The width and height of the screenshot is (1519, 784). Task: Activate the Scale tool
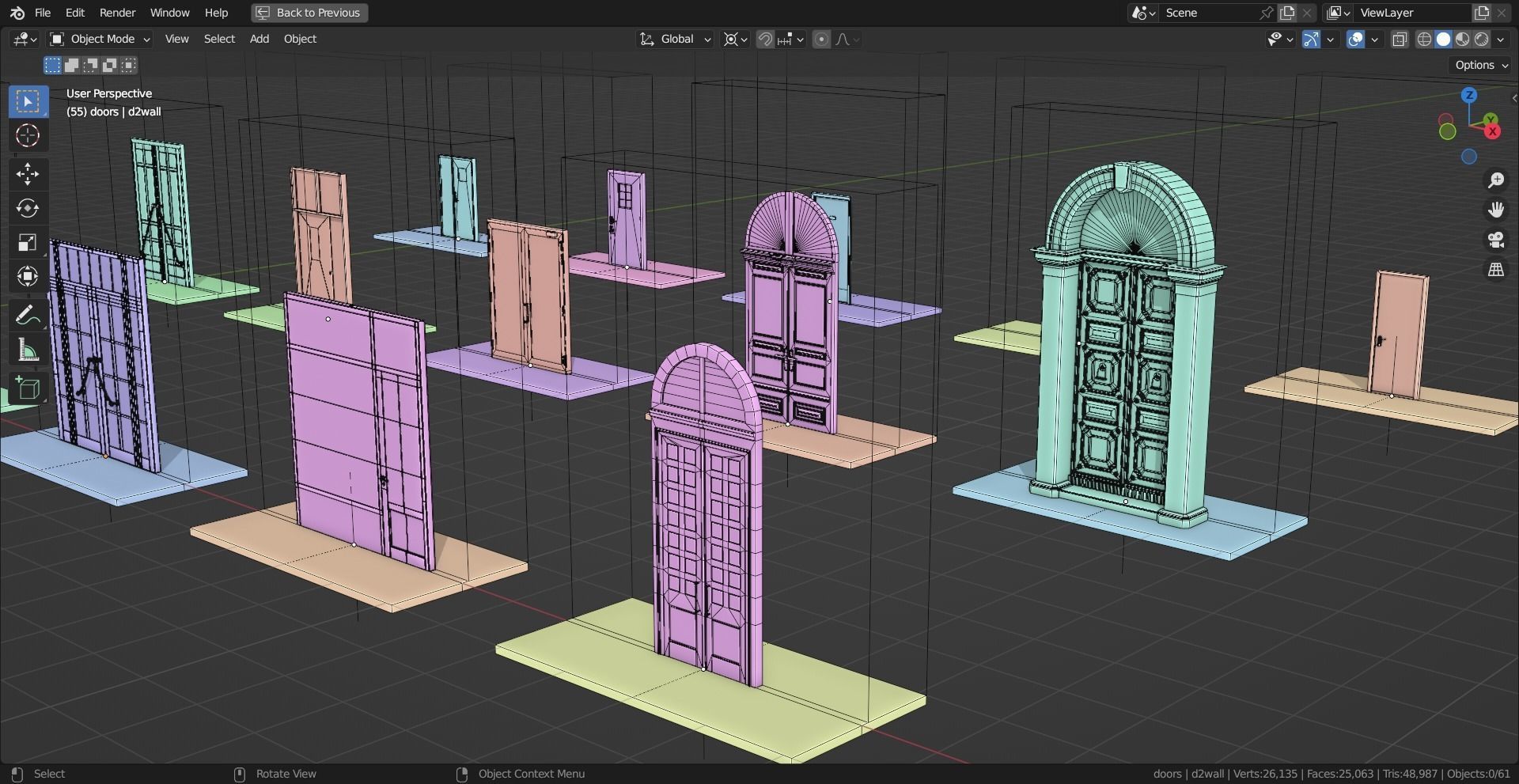(28, 242)
